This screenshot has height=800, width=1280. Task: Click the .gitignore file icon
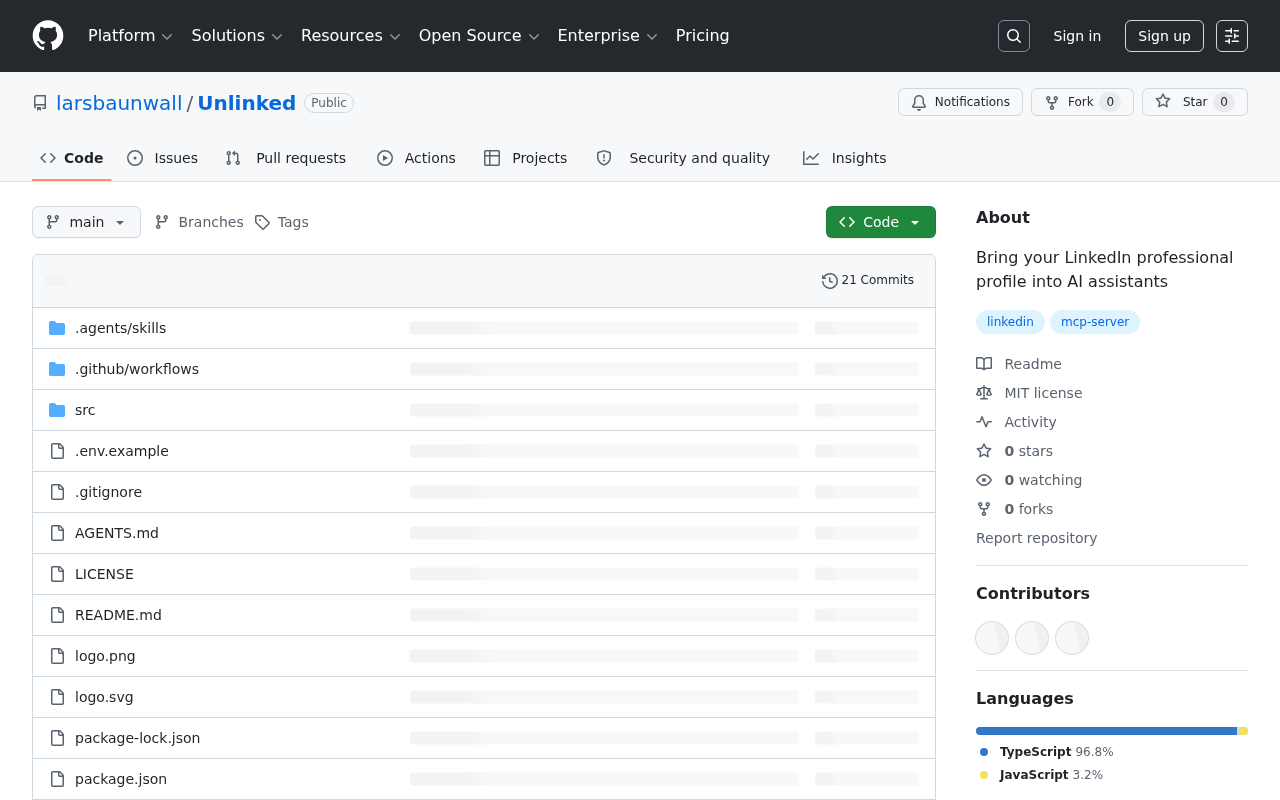click(57, 492)
